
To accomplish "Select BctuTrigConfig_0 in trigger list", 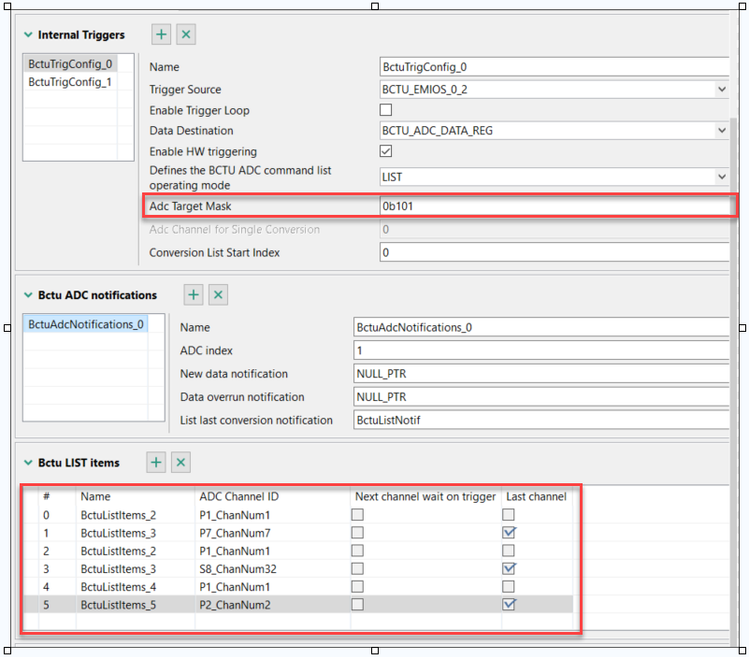I will tap(70, 64).
